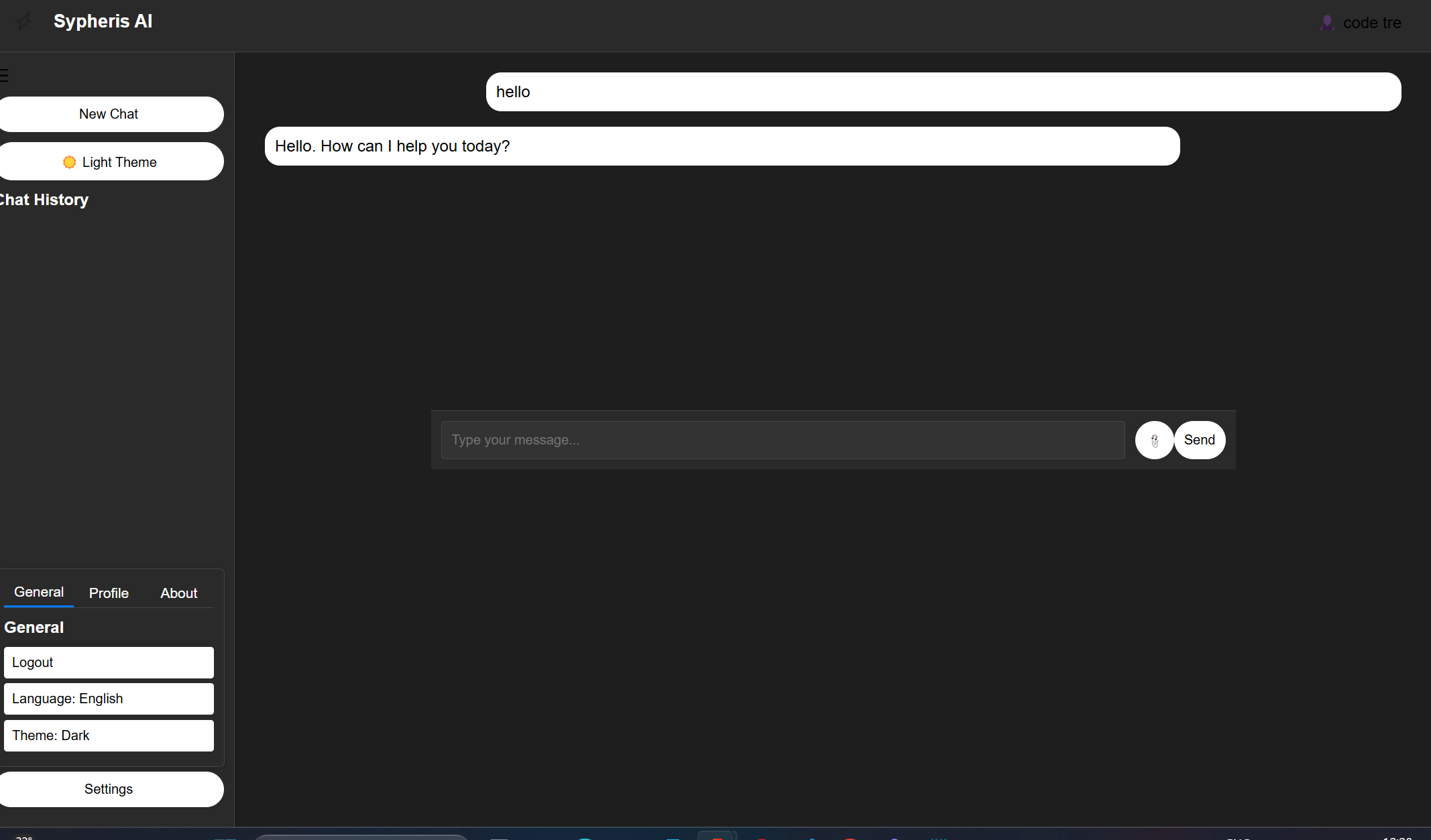Open the Profile settings tab
The image size is (1431, 840).
point(109,593)
